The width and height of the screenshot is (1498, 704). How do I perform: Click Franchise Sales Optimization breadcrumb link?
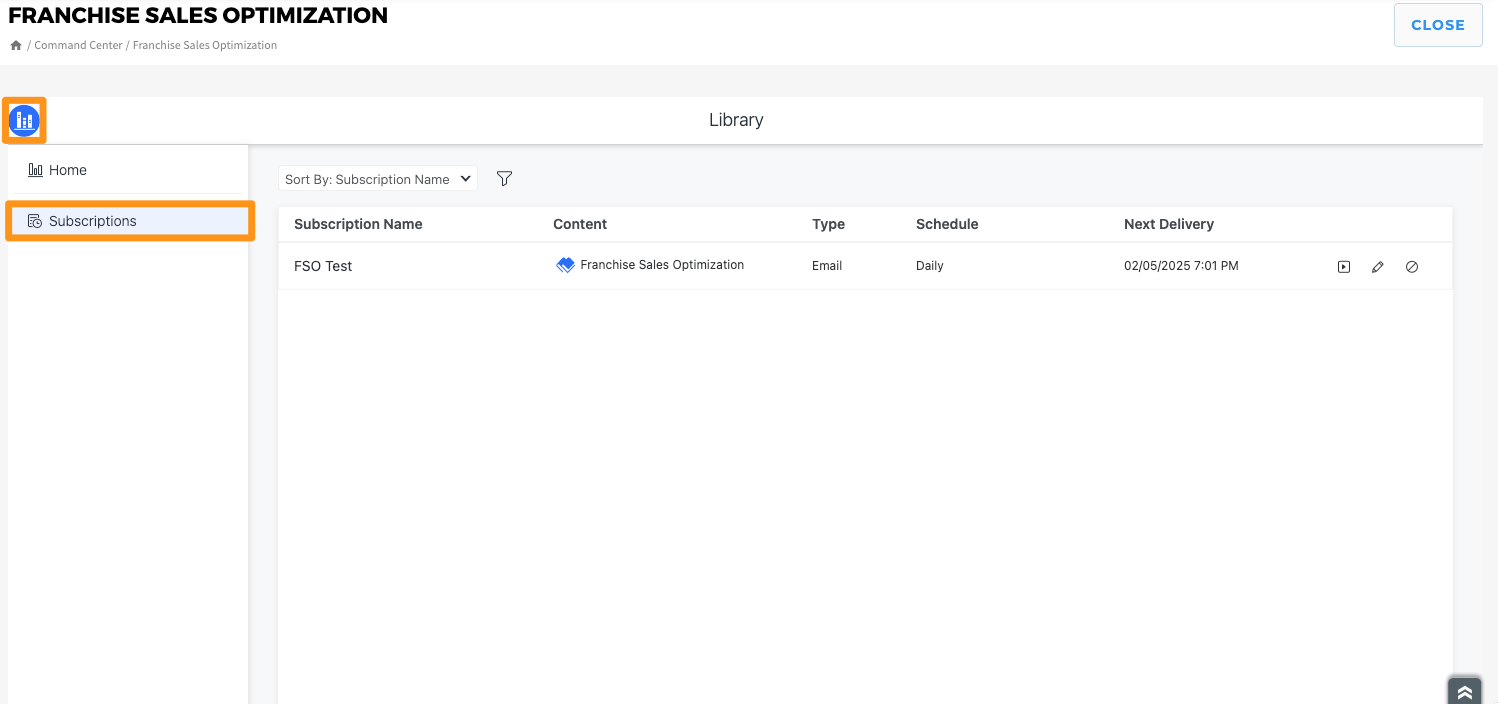coord(205,45)
